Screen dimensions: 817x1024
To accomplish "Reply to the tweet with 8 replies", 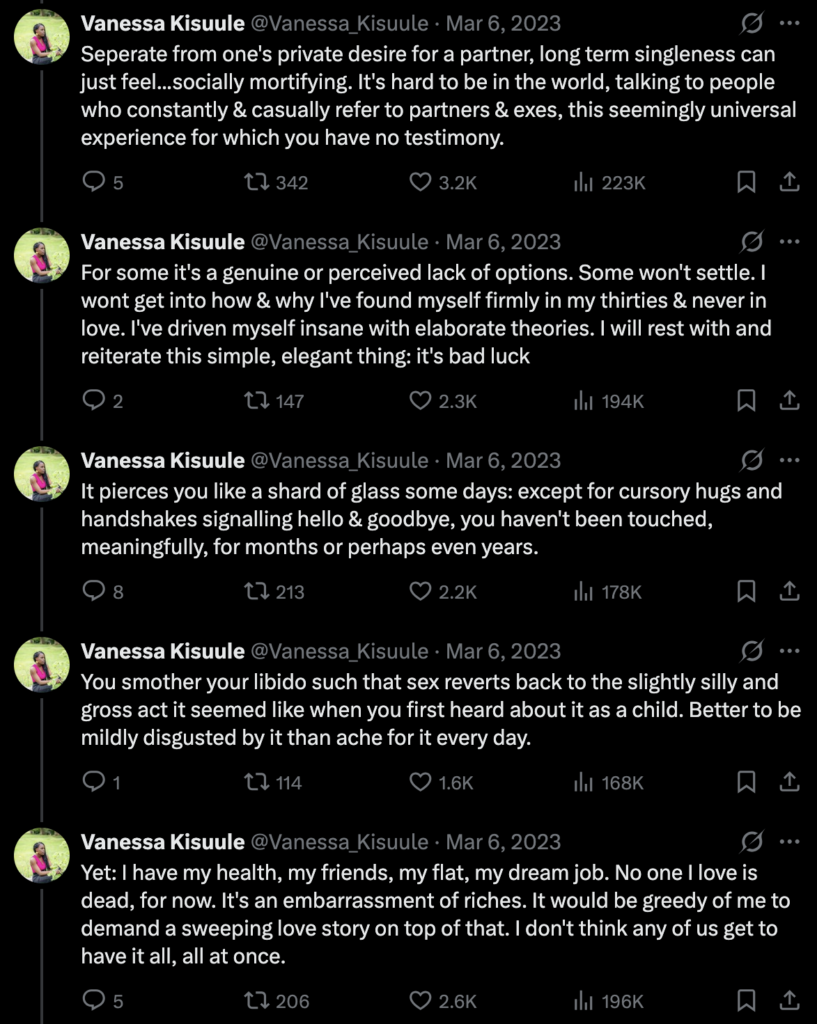I will tap(93, 591).
